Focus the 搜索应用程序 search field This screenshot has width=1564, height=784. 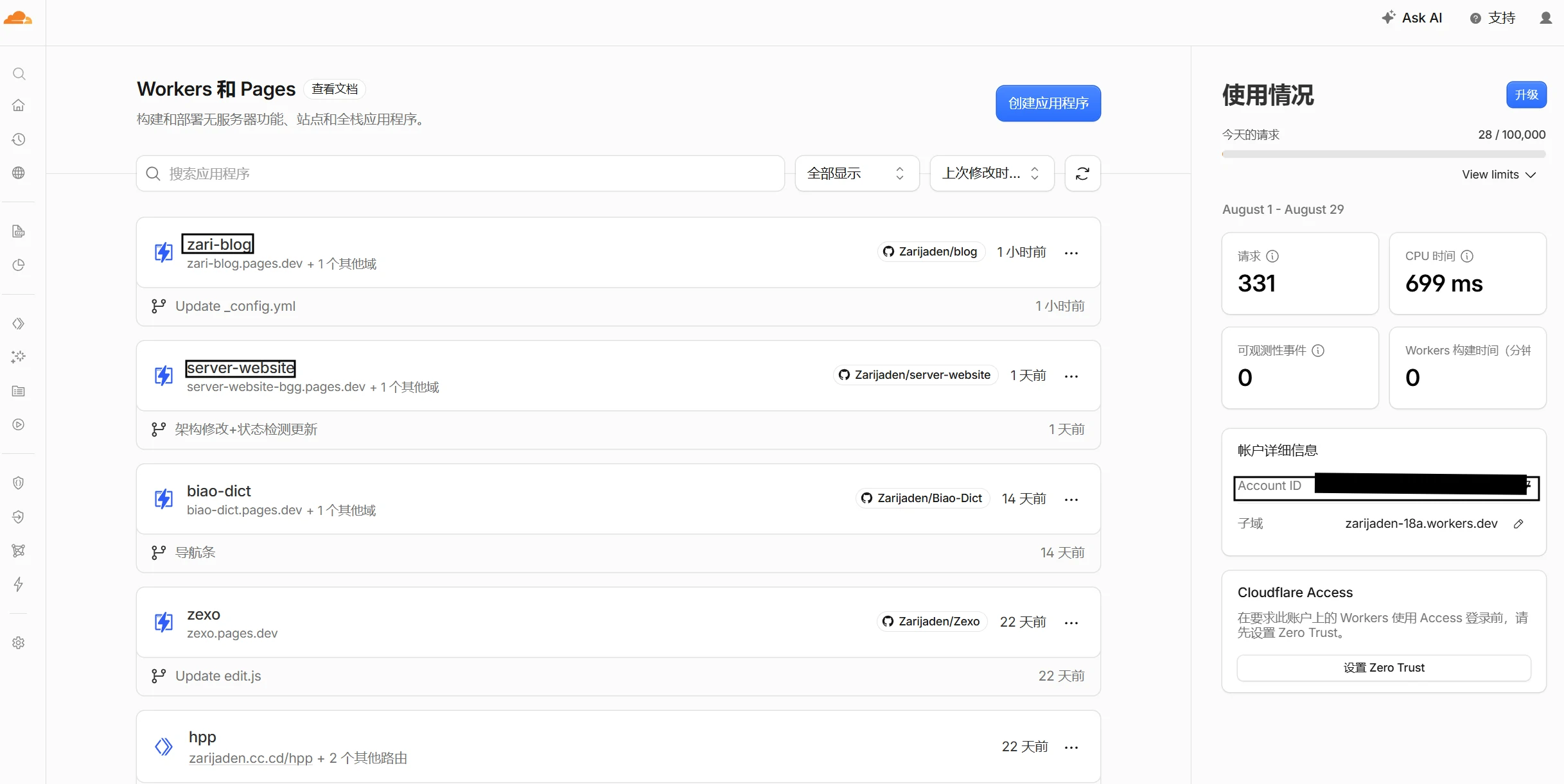[x=461, y=173]
